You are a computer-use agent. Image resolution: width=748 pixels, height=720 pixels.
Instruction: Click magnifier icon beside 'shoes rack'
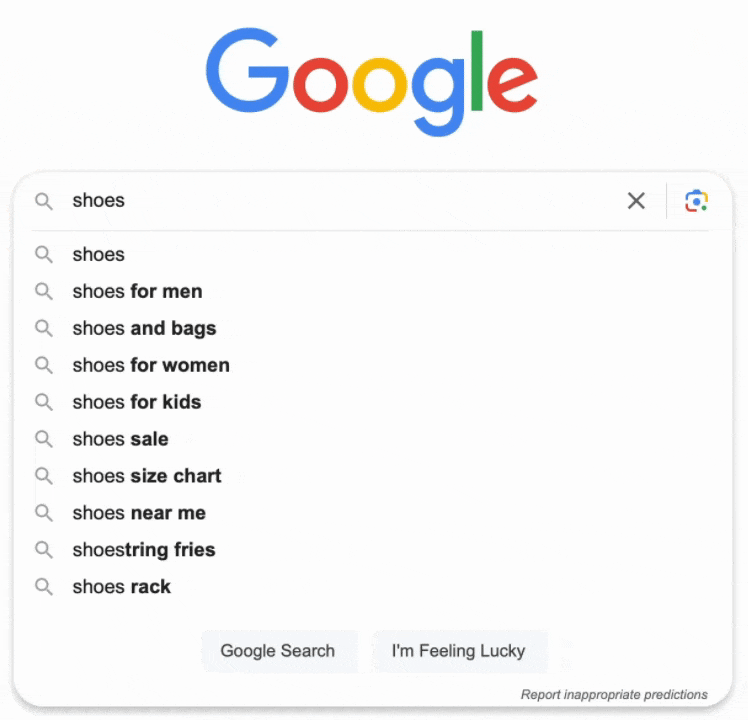pyautogui.click(x=44, y=586)
